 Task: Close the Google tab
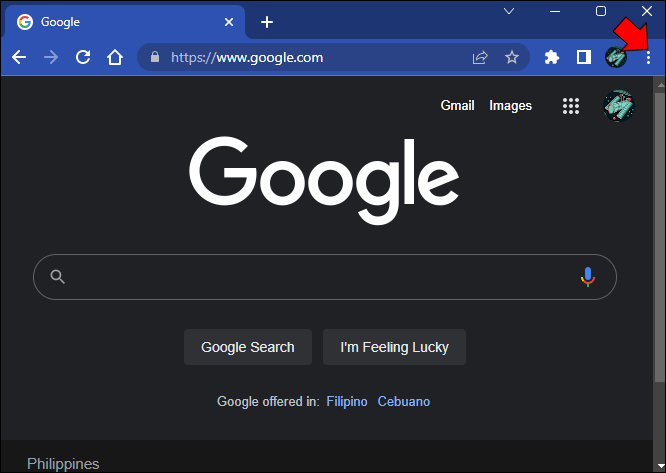tap(229, 22)
